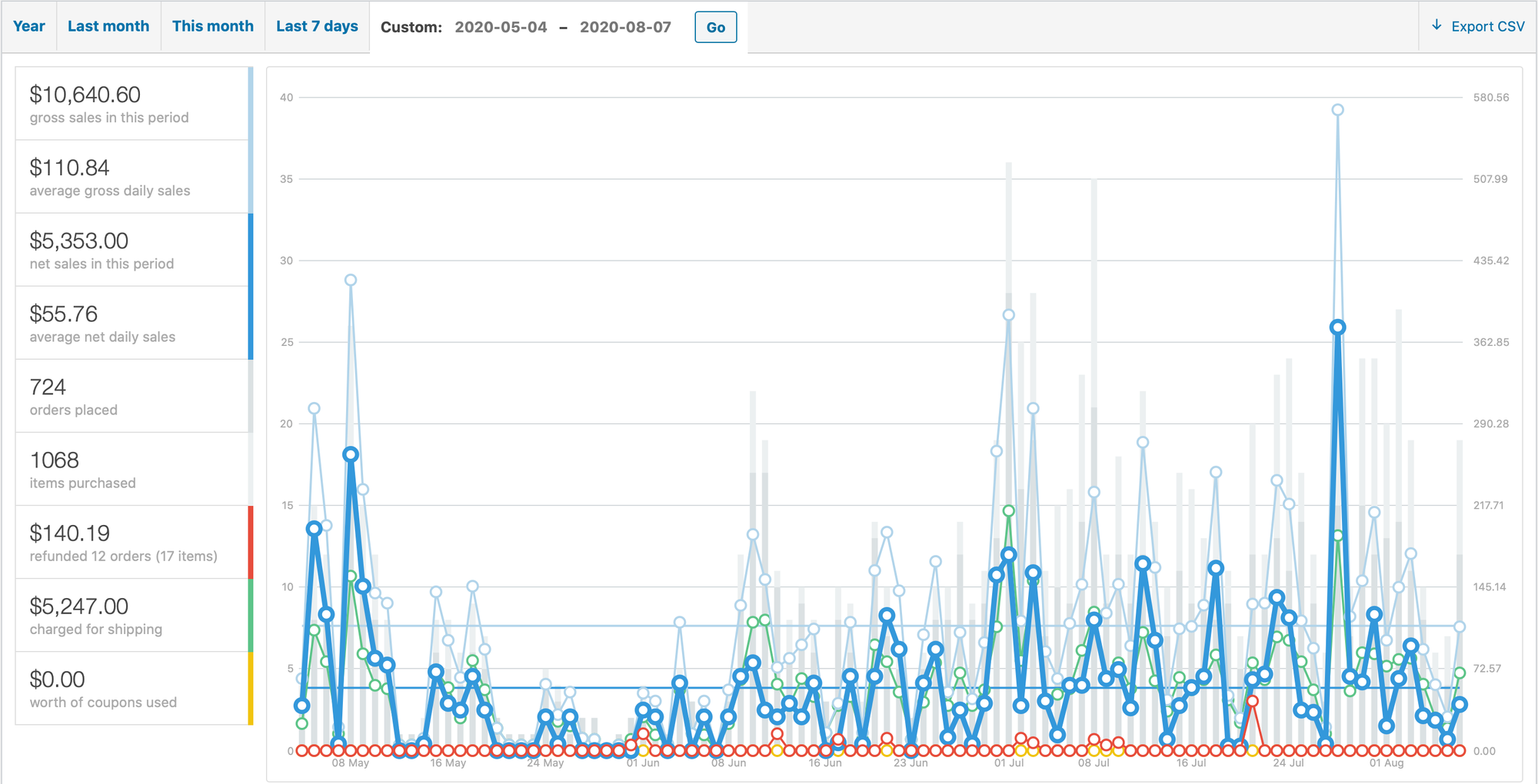
Task: Edit the custom end date 2020-08-07
Action: point(625,27)
